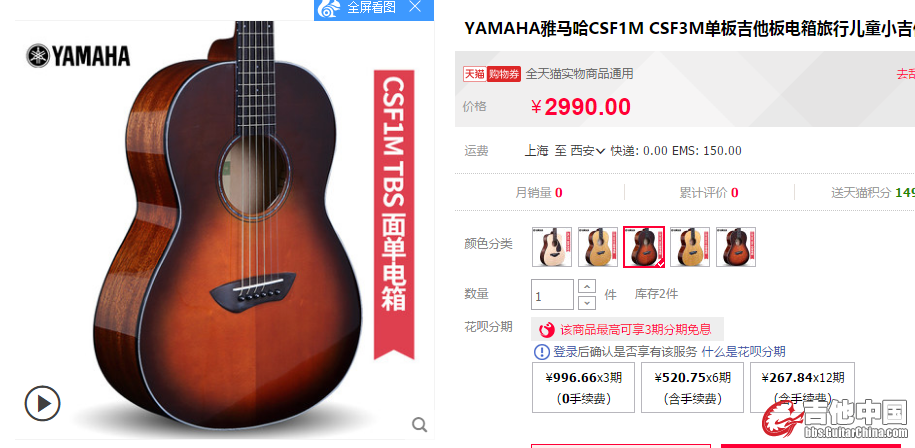Select the ¥267.84x12期 installment plan
Screen dimensions: 915x448
click(802, 387)
